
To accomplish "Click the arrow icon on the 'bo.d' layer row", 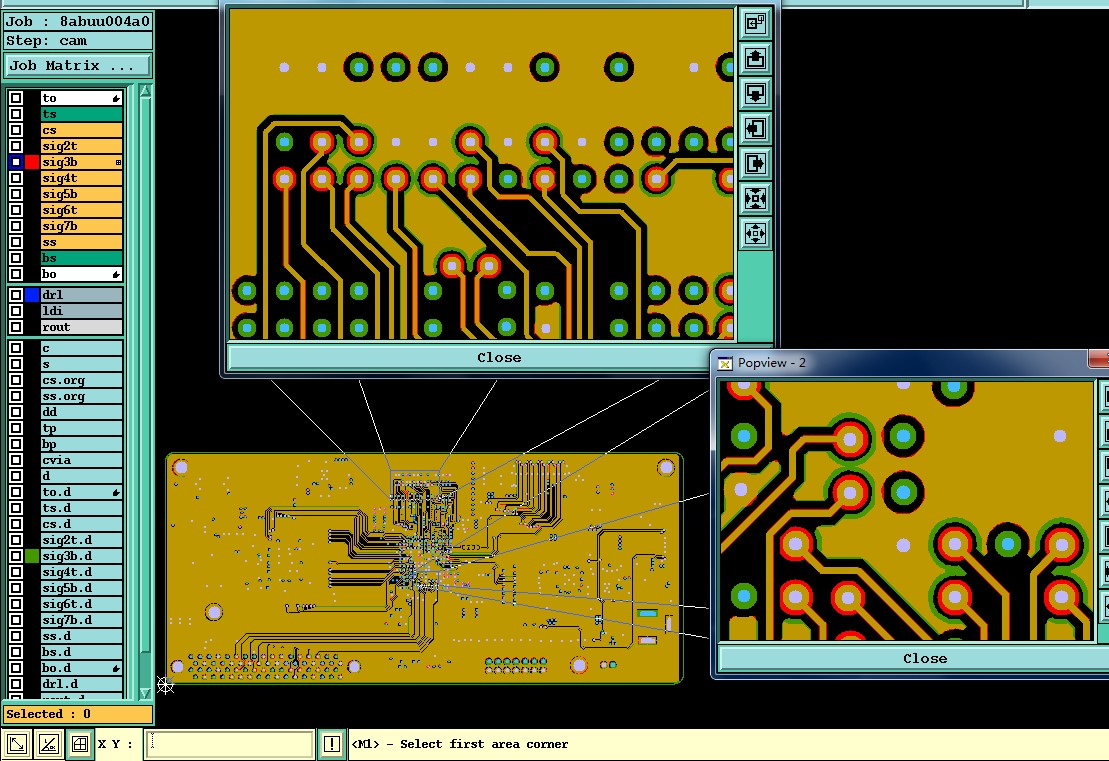I will tap(116, 668).
